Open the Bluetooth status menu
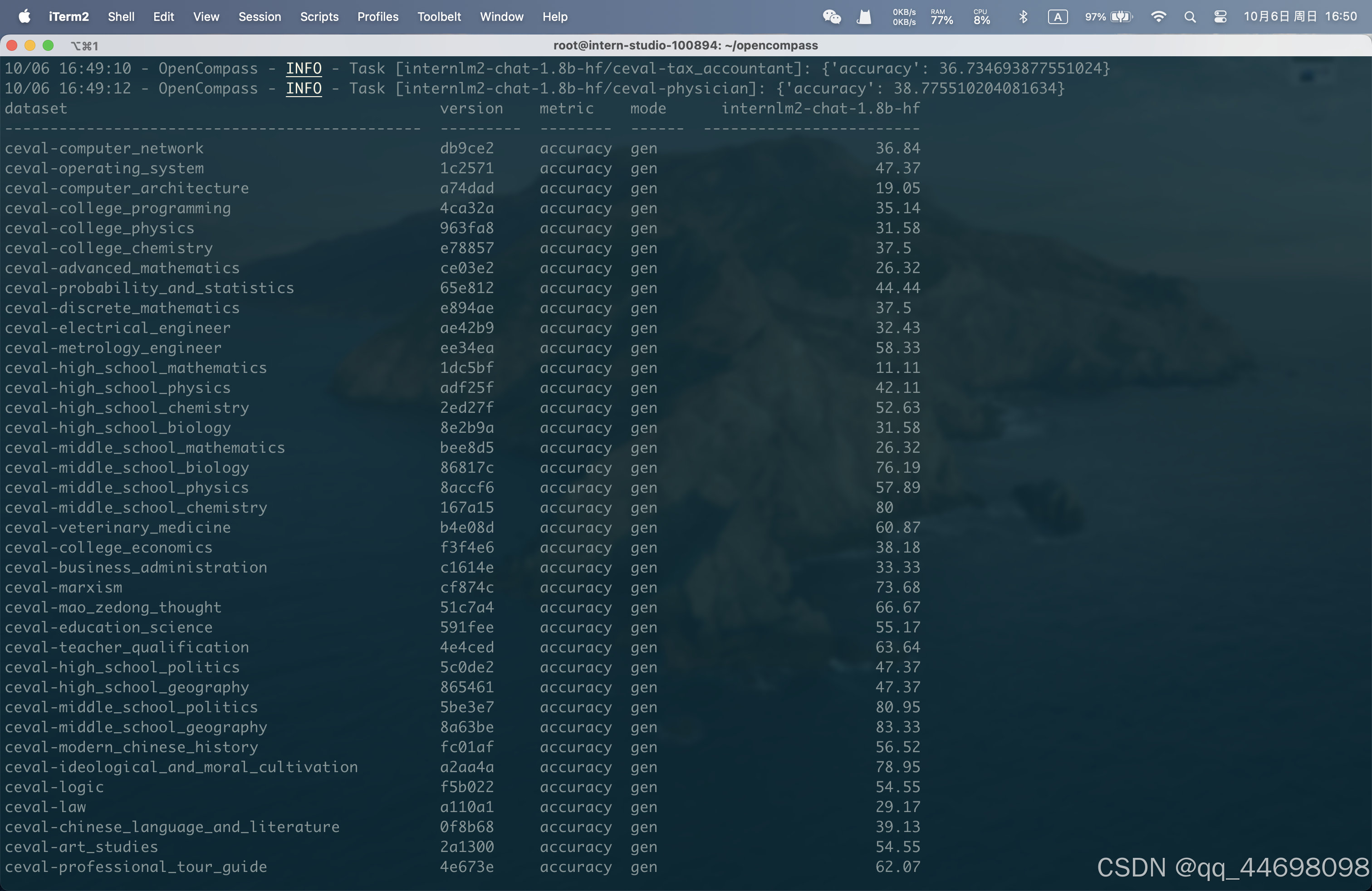Viewport: 1372px width, 891px height. click(1023, 17)
